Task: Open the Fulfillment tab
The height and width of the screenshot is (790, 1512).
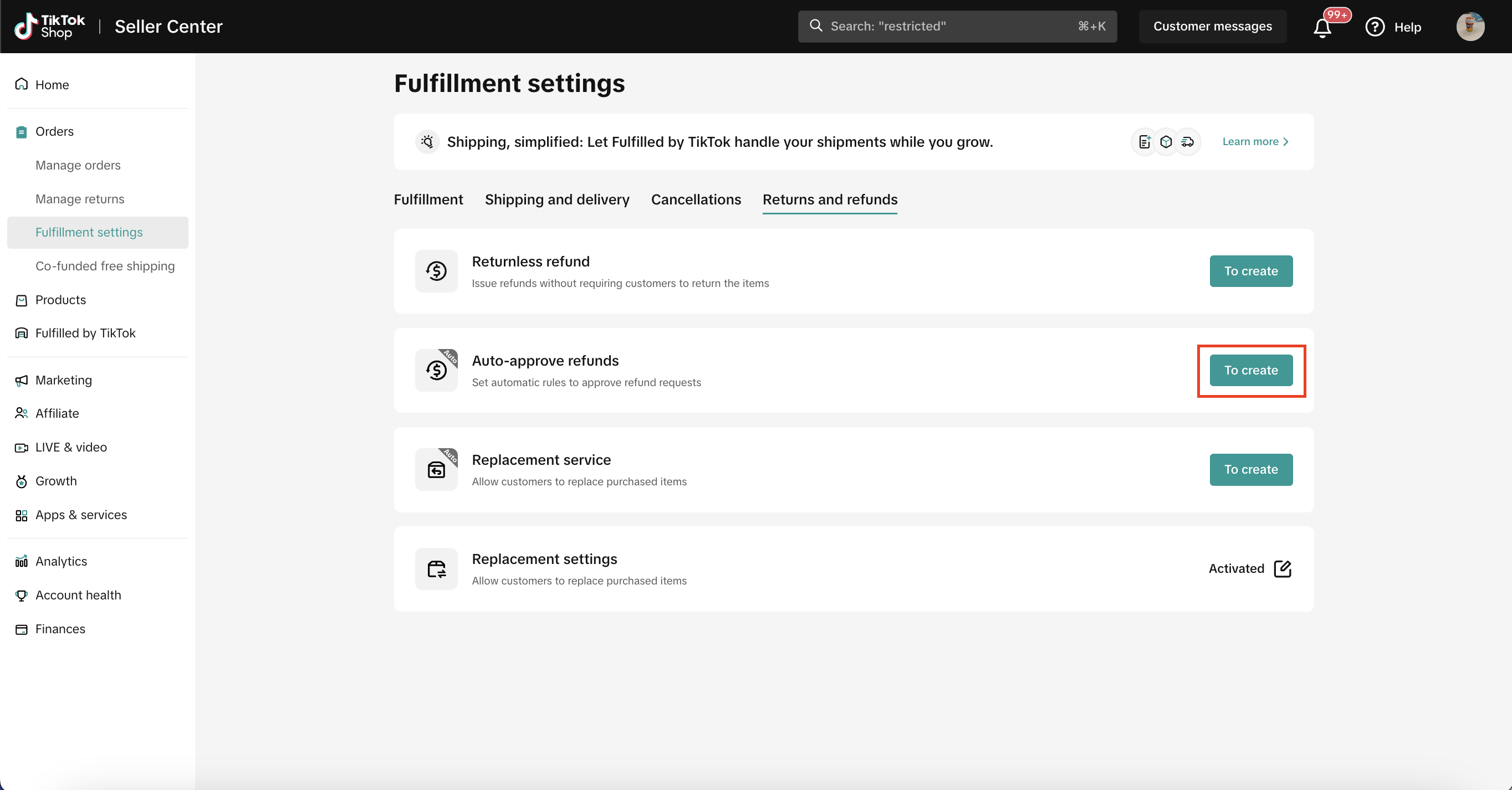Action: 428,199
